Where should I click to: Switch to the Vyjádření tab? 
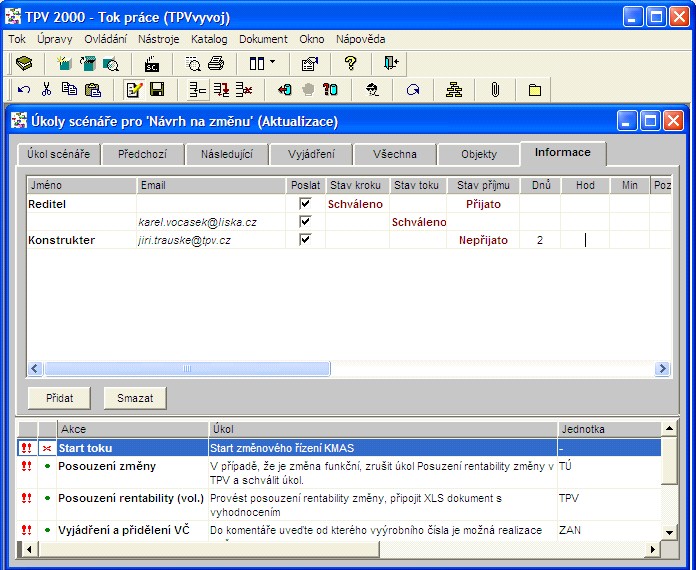(x=311, y=154)
